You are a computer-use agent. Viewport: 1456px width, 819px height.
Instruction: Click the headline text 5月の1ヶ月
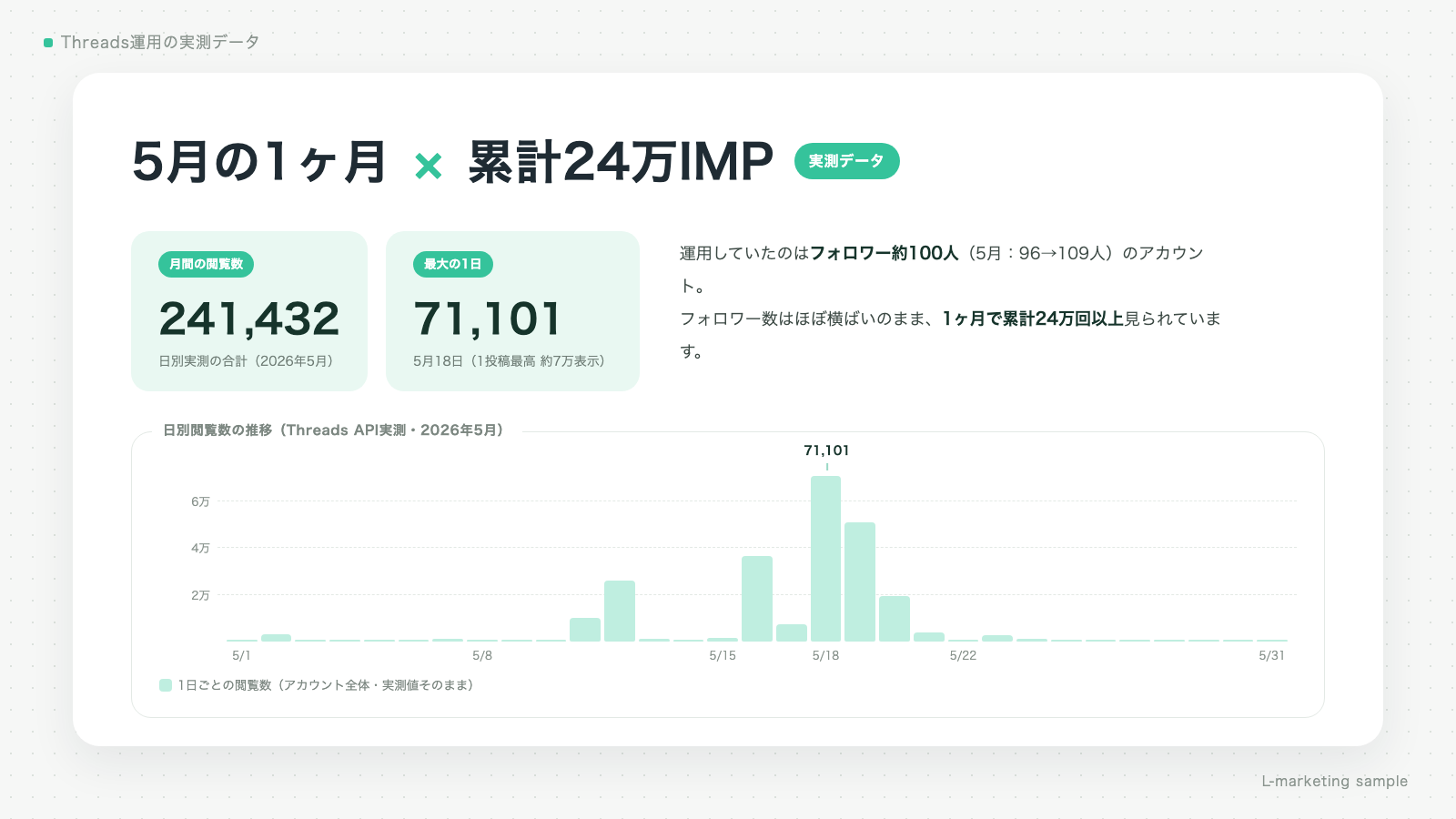[259, 162]
